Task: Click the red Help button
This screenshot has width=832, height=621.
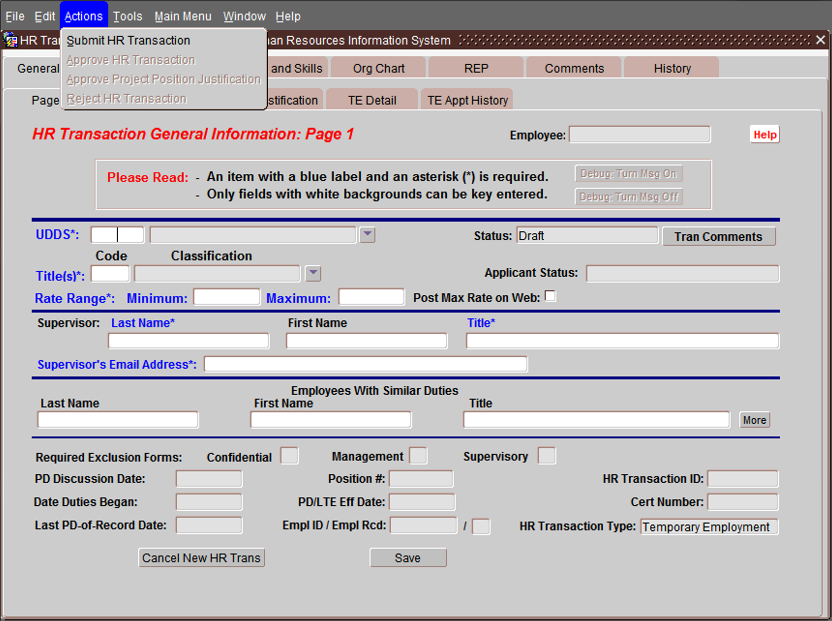Action: coord(765,135)
